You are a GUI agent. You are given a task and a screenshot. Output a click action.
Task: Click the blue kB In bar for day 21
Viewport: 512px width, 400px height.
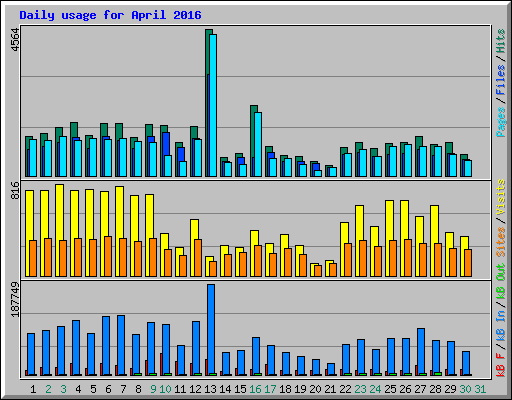331,369
